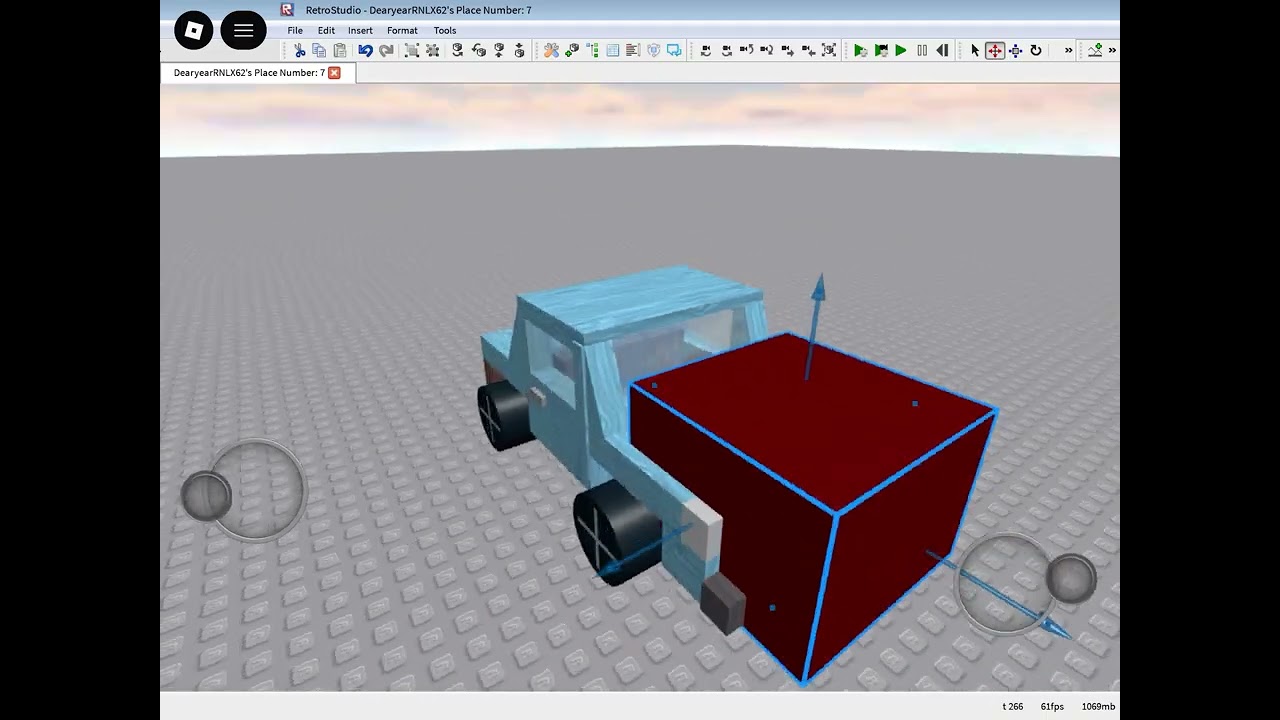Image resolution: width=1280 pixels, height=720 pixels.
Task: Click camera icon with left-pointing arrow
Action: [808, 50]
